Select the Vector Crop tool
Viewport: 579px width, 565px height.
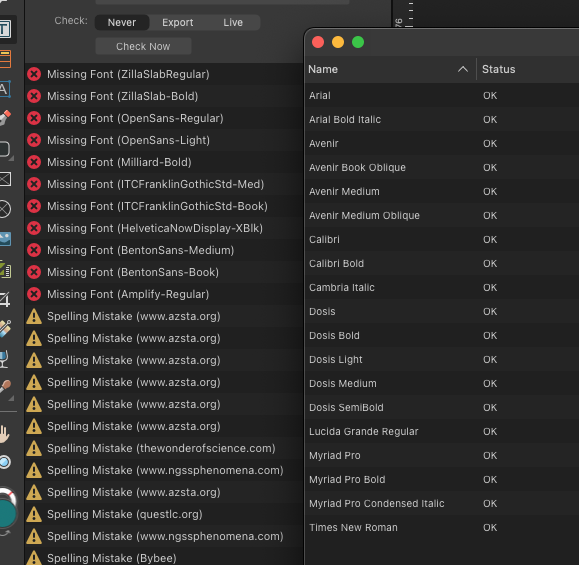(5, 299)
